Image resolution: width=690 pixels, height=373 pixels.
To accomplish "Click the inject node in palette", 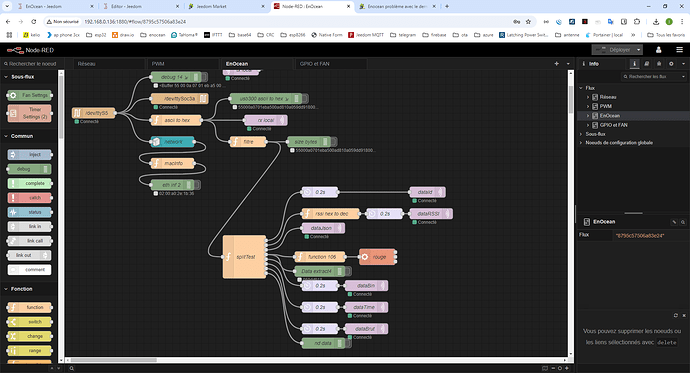I will pyautogui.click(x=29, y=154).
